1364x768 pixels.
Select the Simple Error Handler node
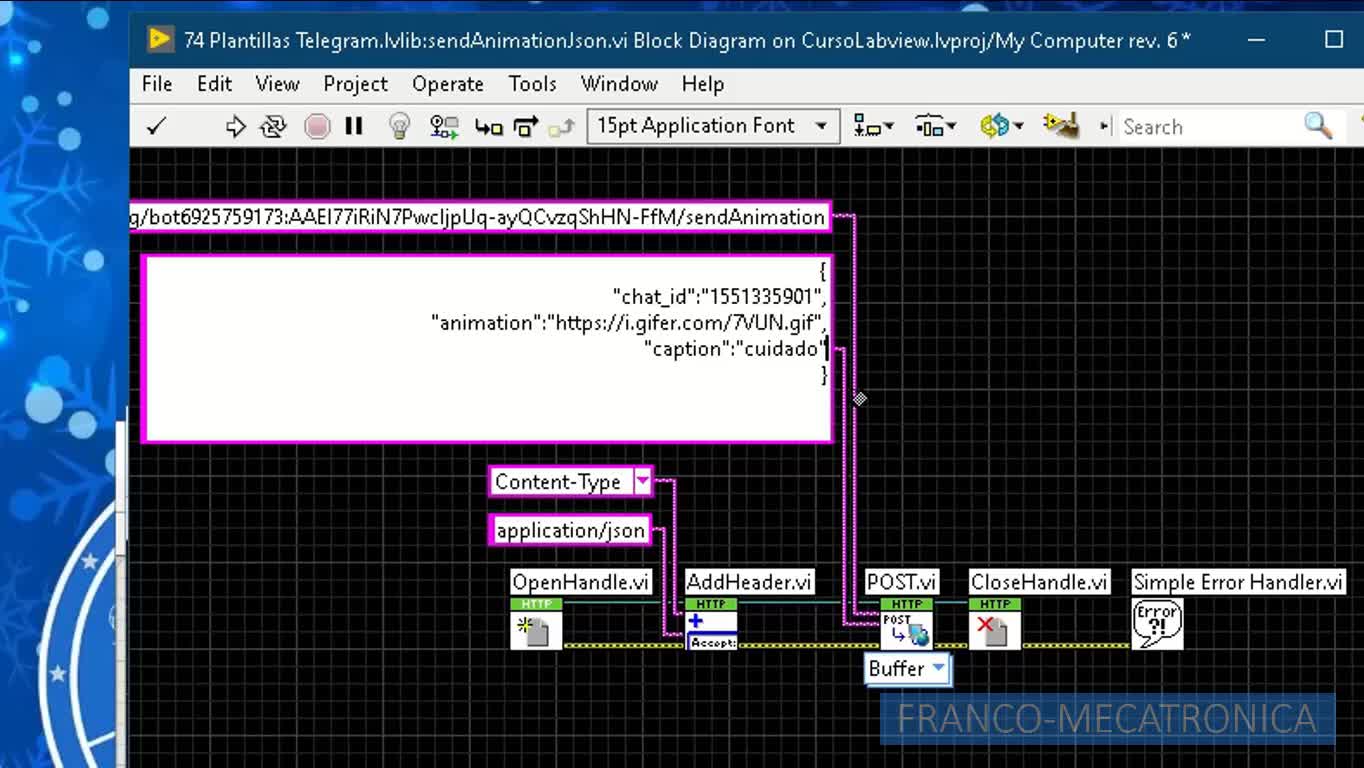1157,625
